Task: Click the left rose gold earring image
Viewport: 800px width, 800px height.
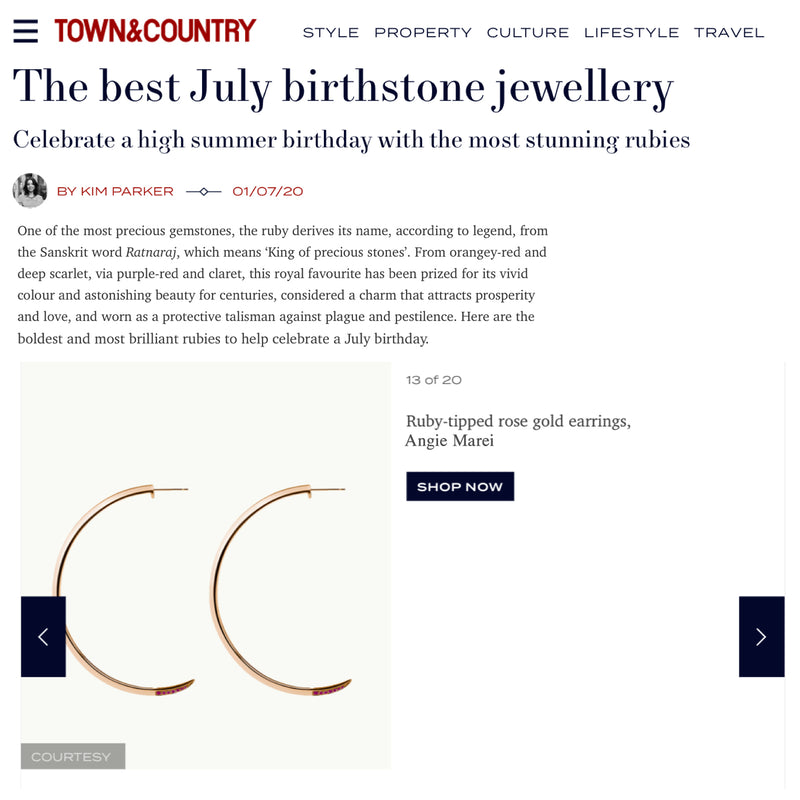Action: pos(120,590)
